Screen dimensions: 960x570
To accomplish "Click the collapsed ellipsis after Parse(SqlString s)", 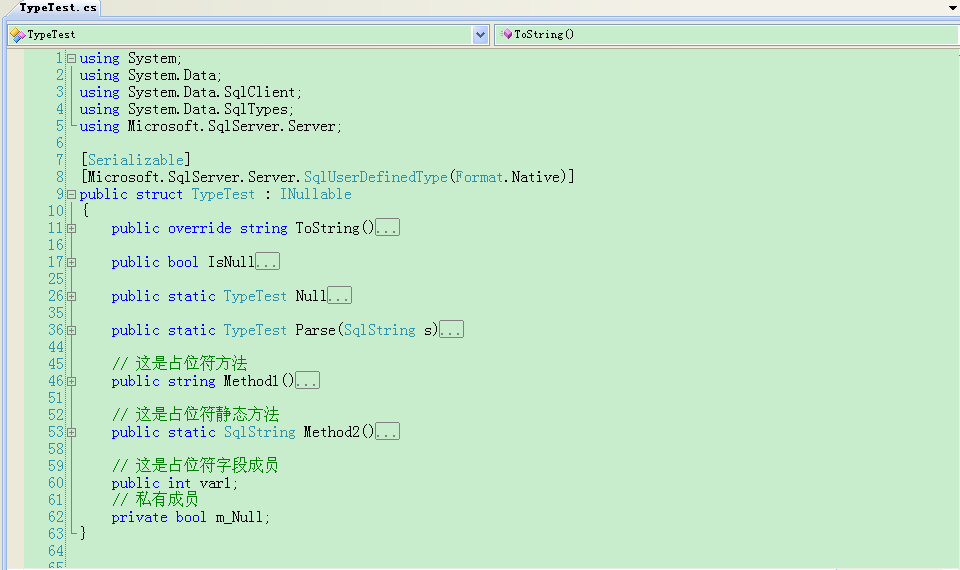I will [x=451, y=329].
